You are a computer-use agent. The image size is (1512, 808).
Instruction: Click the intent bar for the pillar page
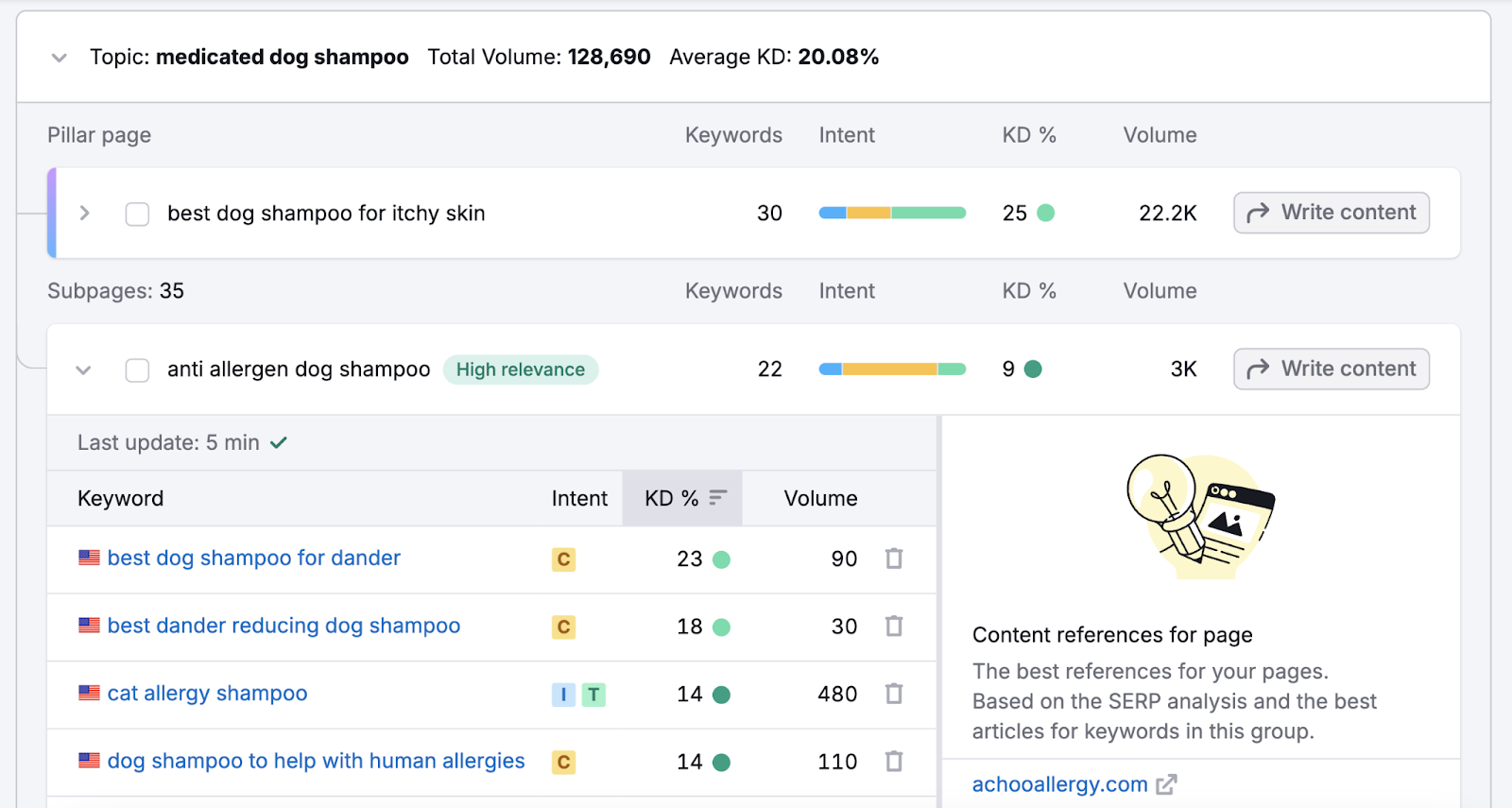click(892, 214)
